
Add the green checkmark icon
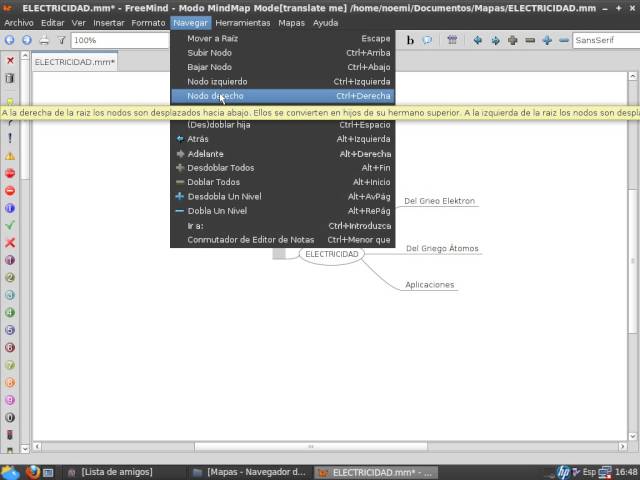click(10, 225)
